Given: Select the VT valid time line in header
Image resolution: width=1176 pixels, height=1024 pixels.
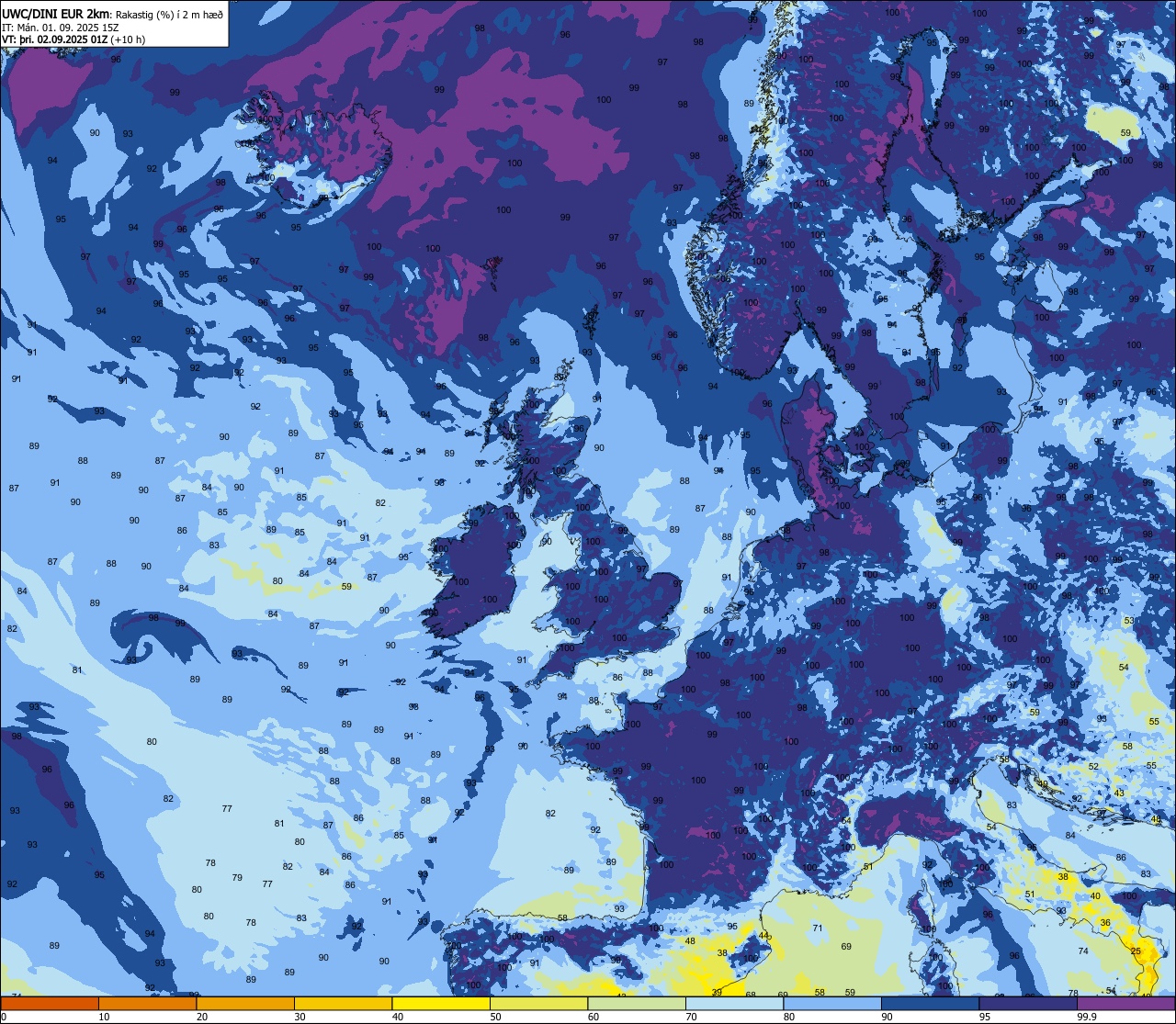Looking at the screenshot, I should [73, 39].
